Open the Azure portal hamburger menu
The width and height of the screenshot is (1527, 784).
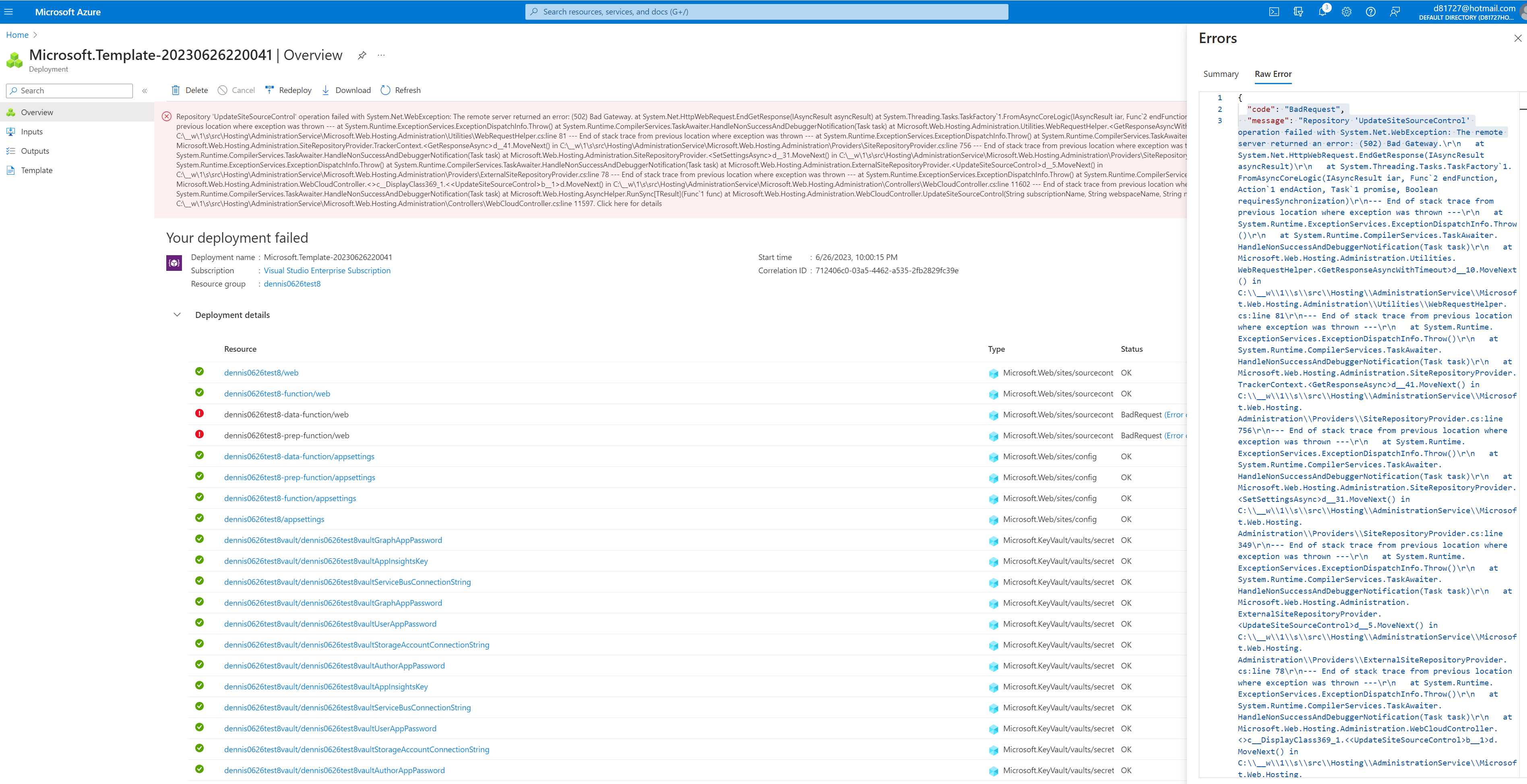click(x=9, y=11)
